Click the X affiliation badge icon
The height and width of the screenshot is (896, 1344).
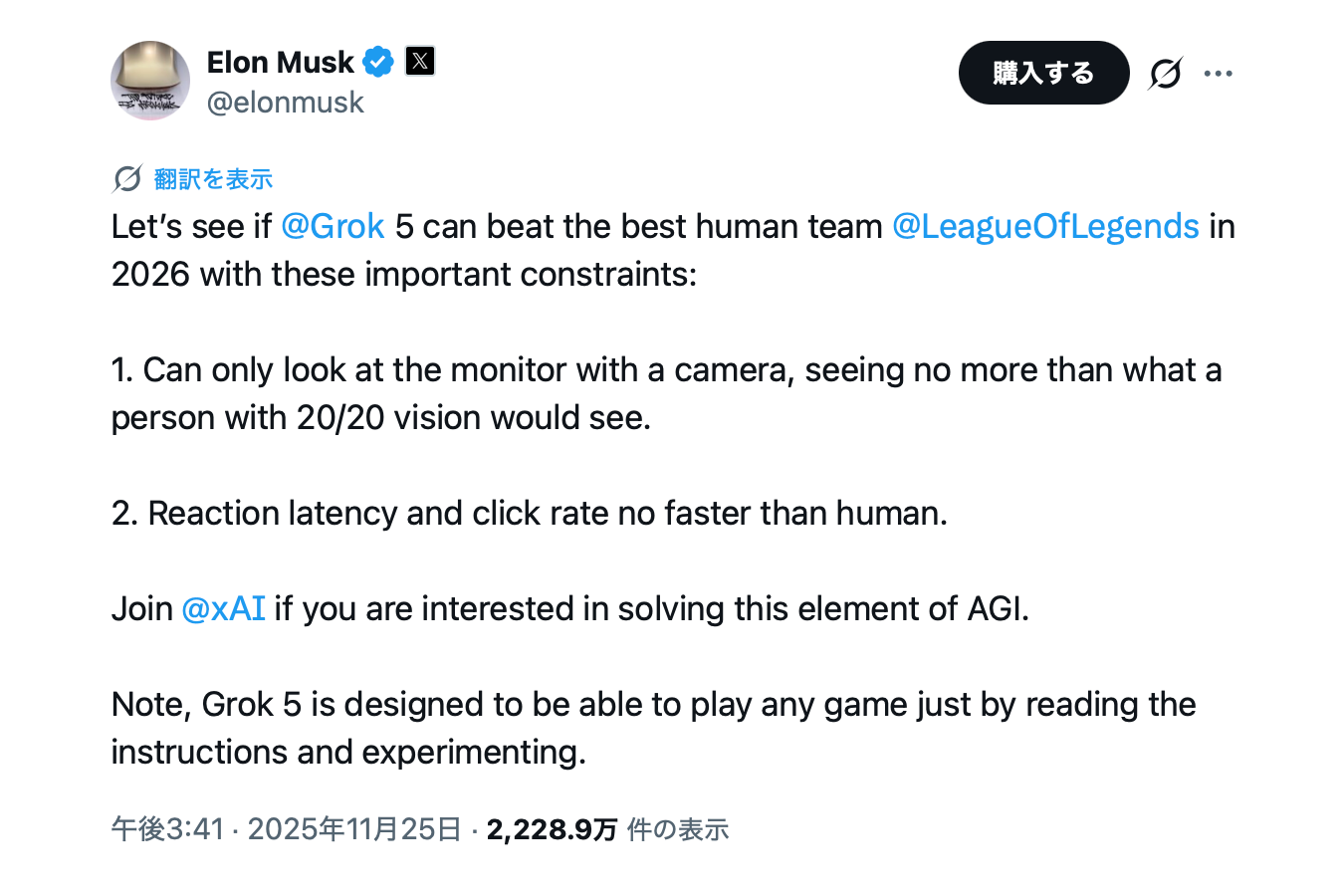coord(420,62)
